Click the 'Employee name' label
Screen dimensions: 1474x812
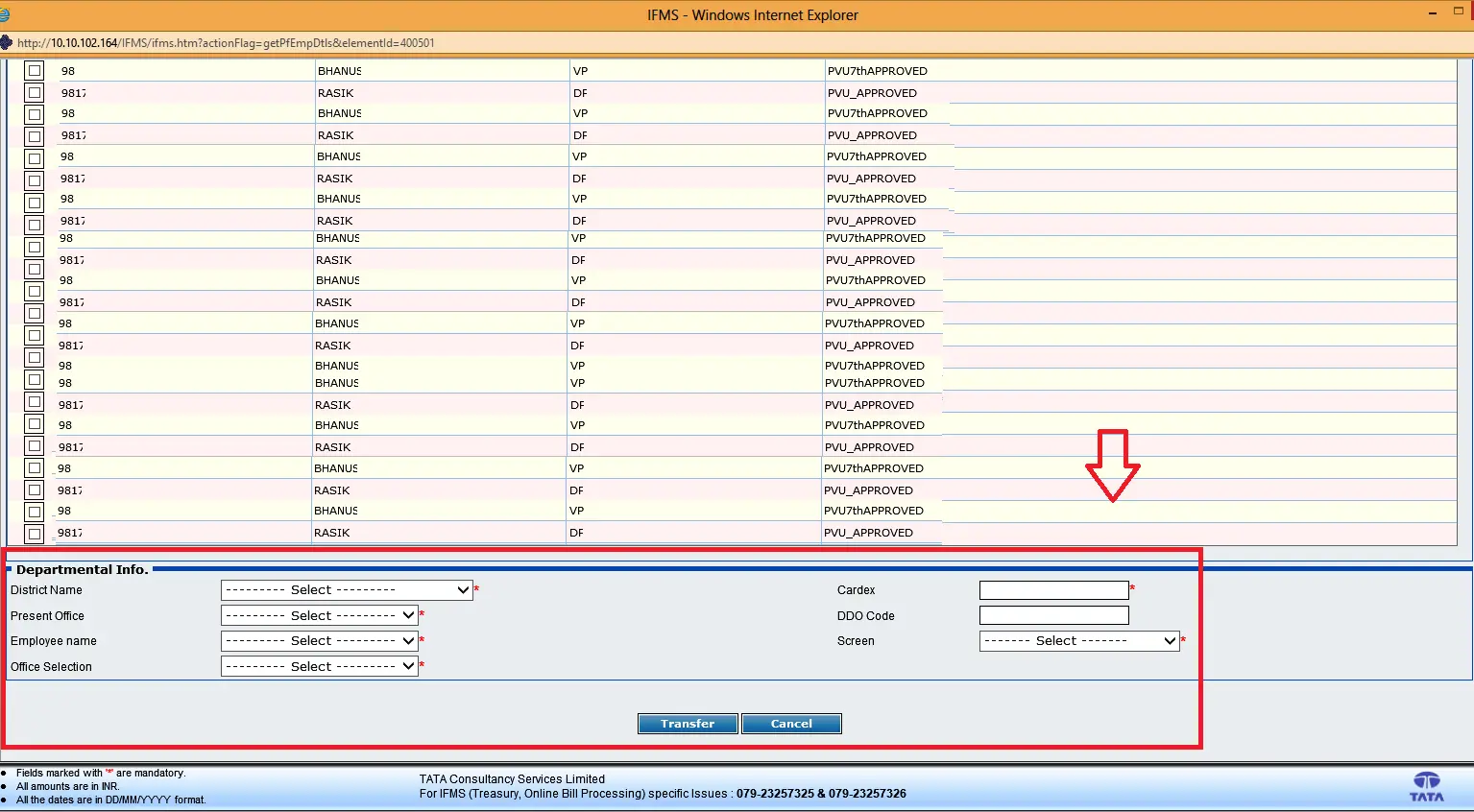point(54,641)
